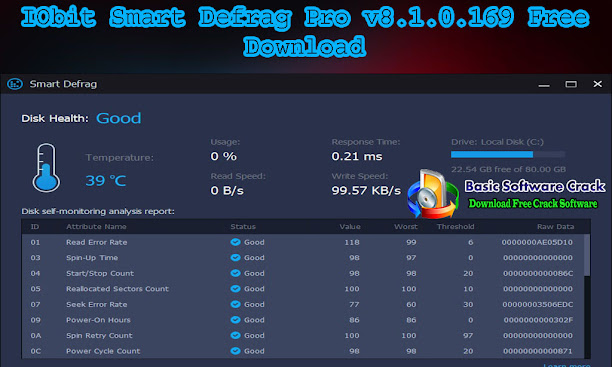Click raw data 0000000AE05D10

[x=537, y=242]
